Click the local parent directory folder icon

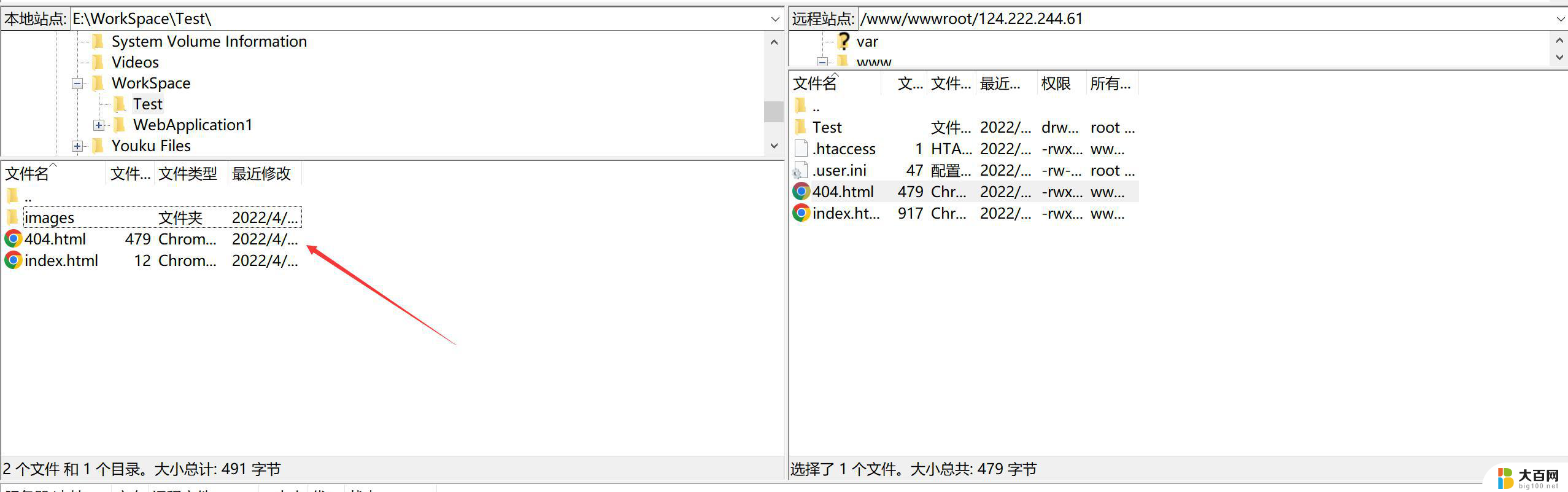pyautogui.click(x=12, y=197)
